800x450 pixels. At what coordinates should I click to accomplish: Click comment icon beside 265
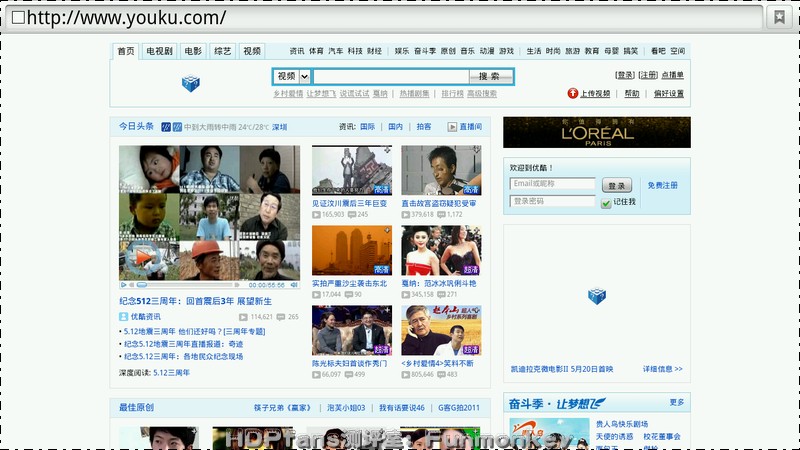coord(281,317)
